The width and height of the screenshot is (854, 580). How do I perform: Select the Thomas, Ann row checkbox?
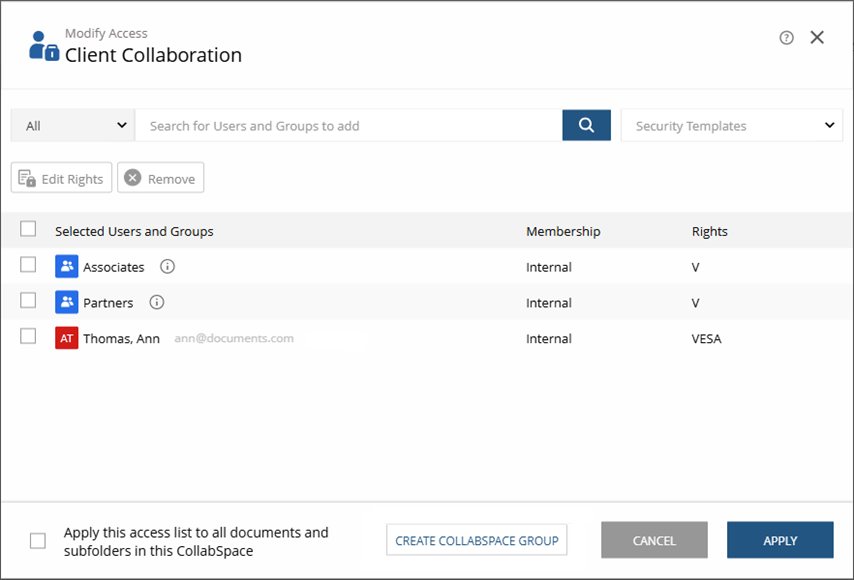click(x=28, y=338)
